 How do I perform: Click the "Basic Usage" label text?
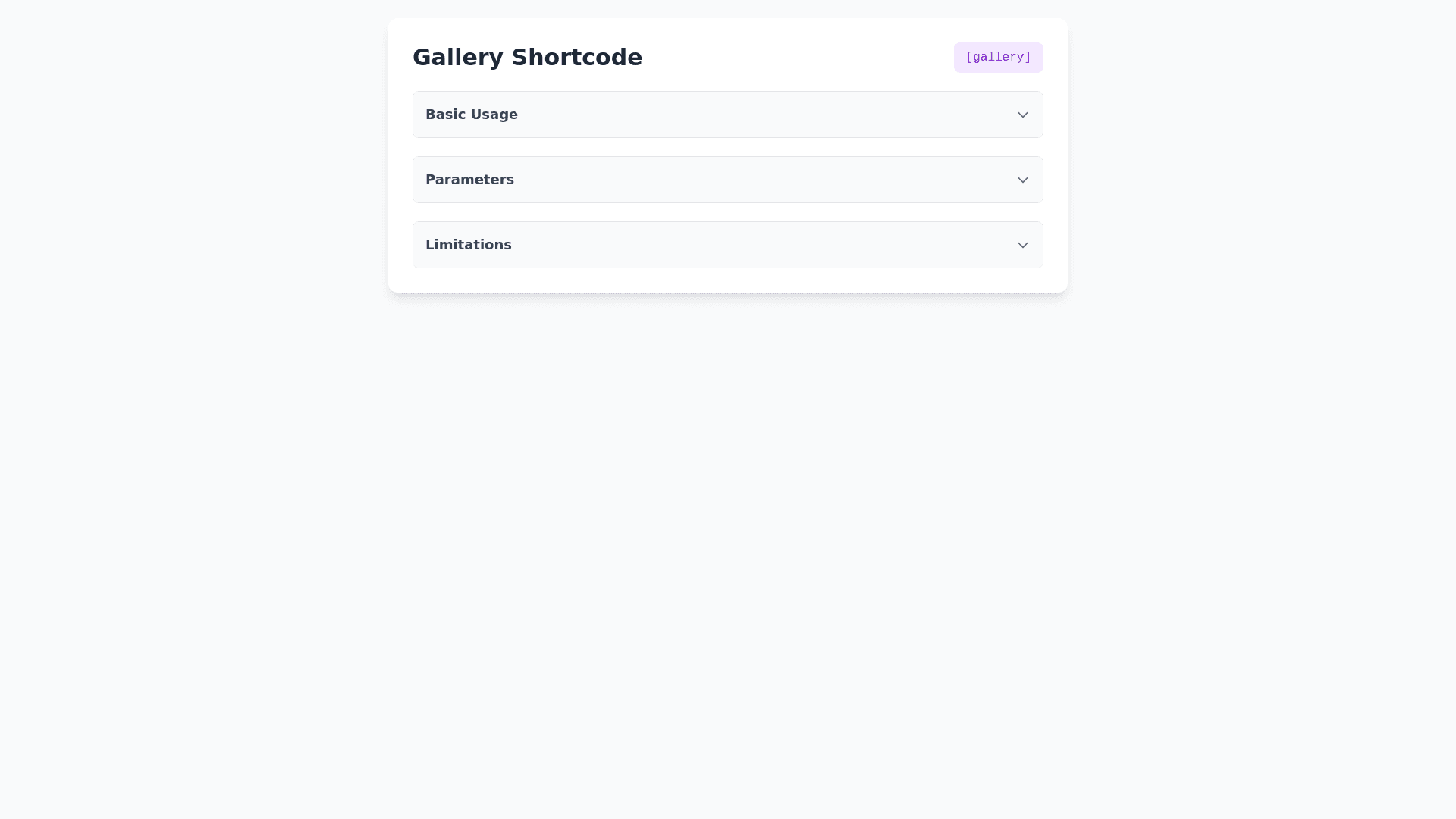point(472,115)
